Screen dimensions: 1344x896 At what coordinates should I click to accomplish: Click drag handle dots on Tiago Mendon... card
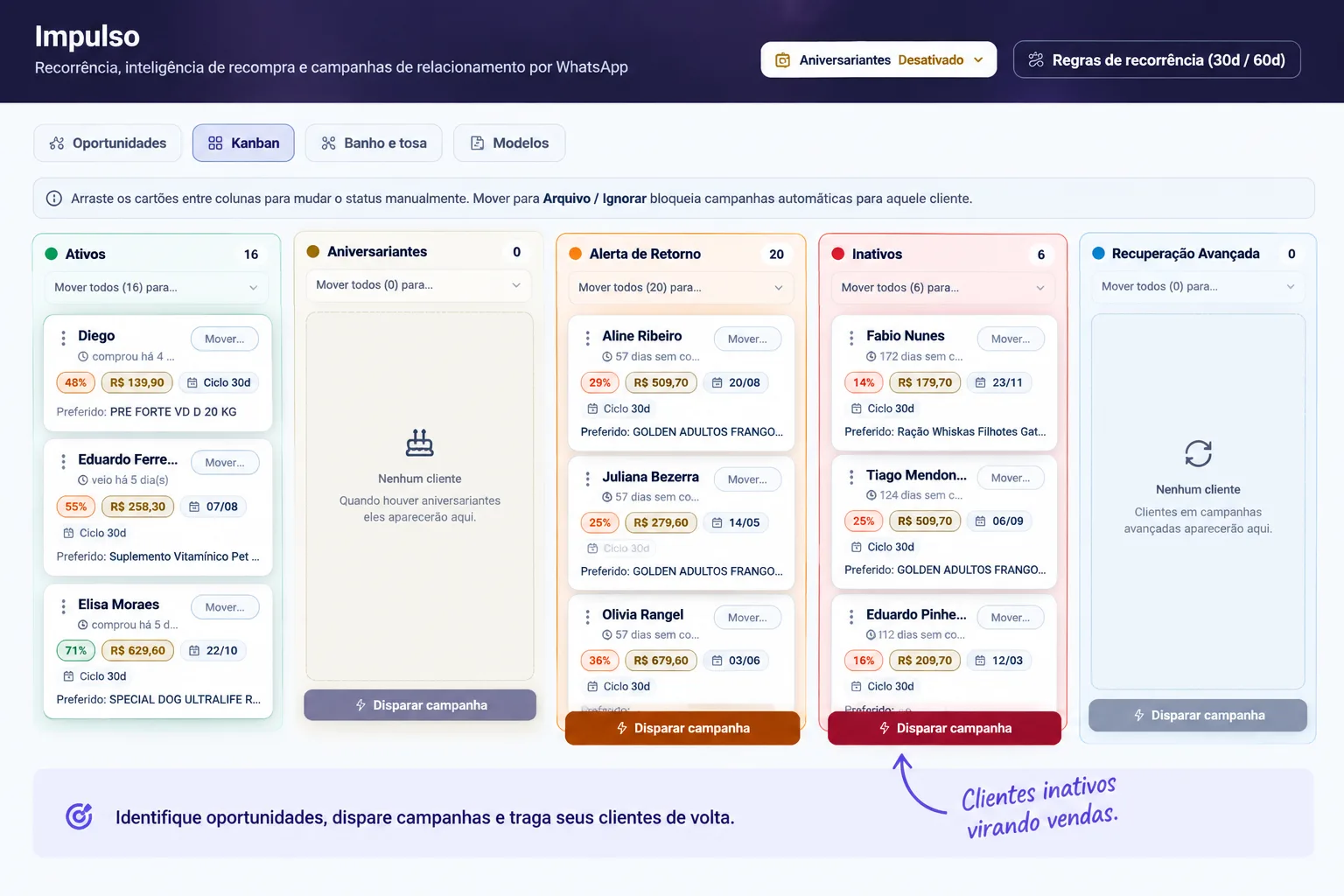coord(851,477)
